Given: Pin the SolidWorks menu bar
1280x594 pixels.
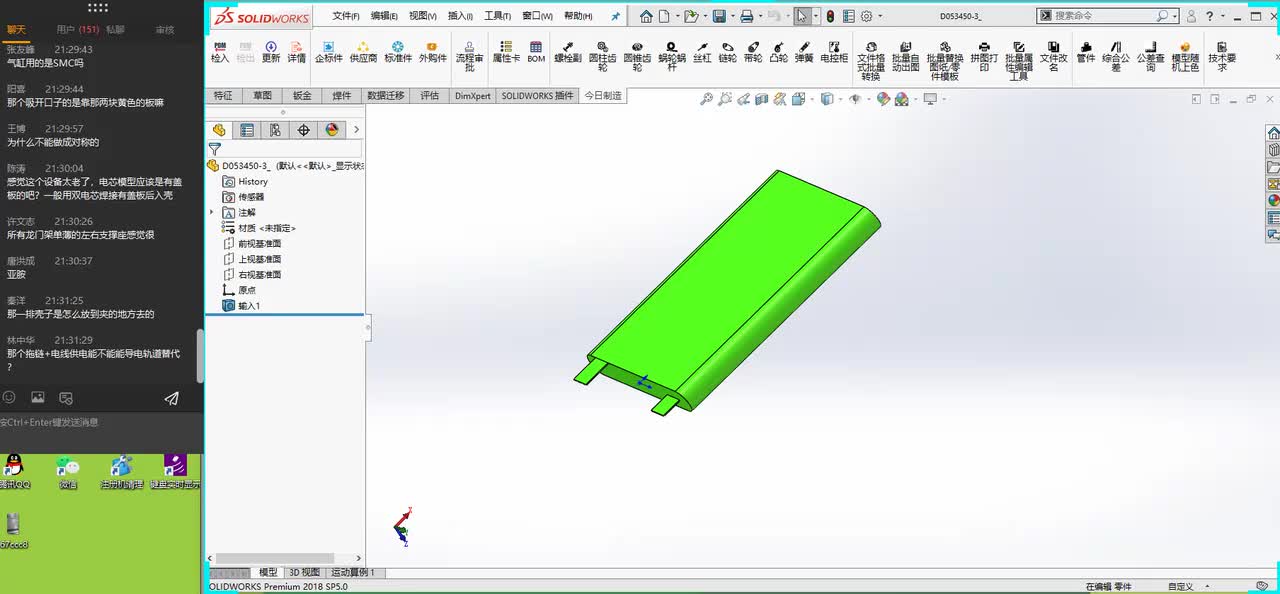Looking at the screenshot, I should tap(616, 16).
